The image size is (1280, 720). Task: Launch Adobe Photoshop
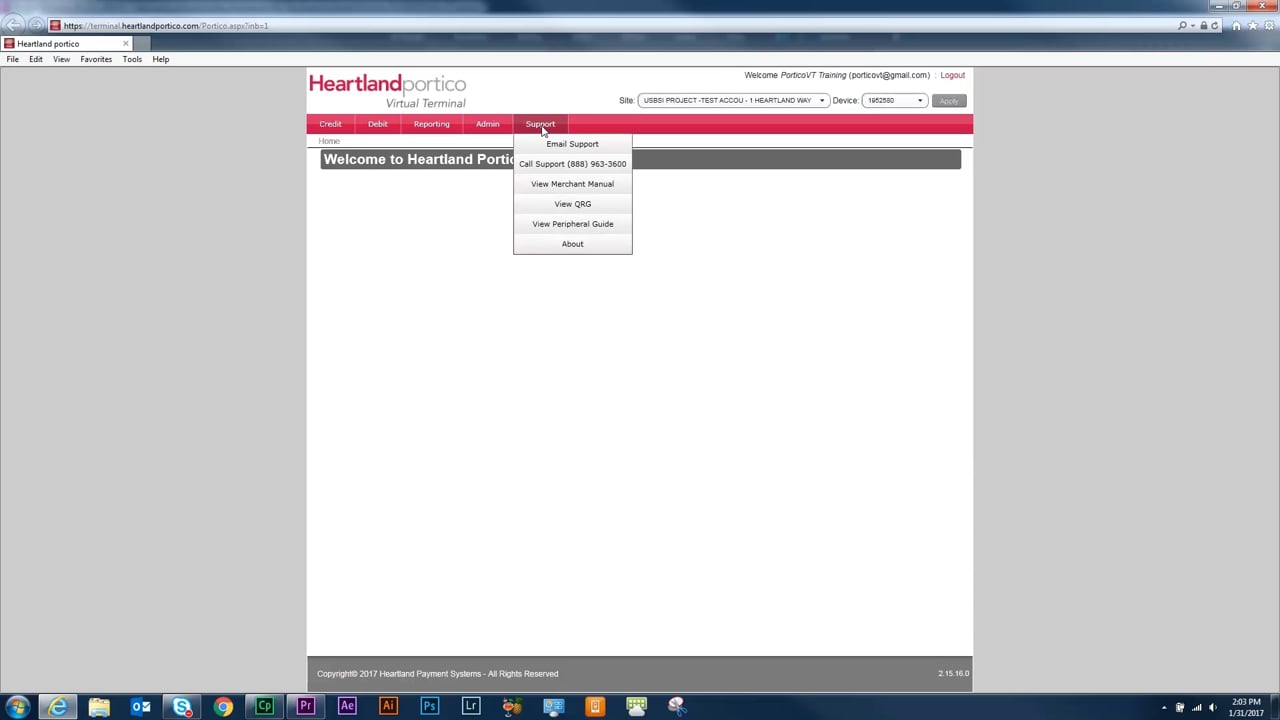(429, 707)
